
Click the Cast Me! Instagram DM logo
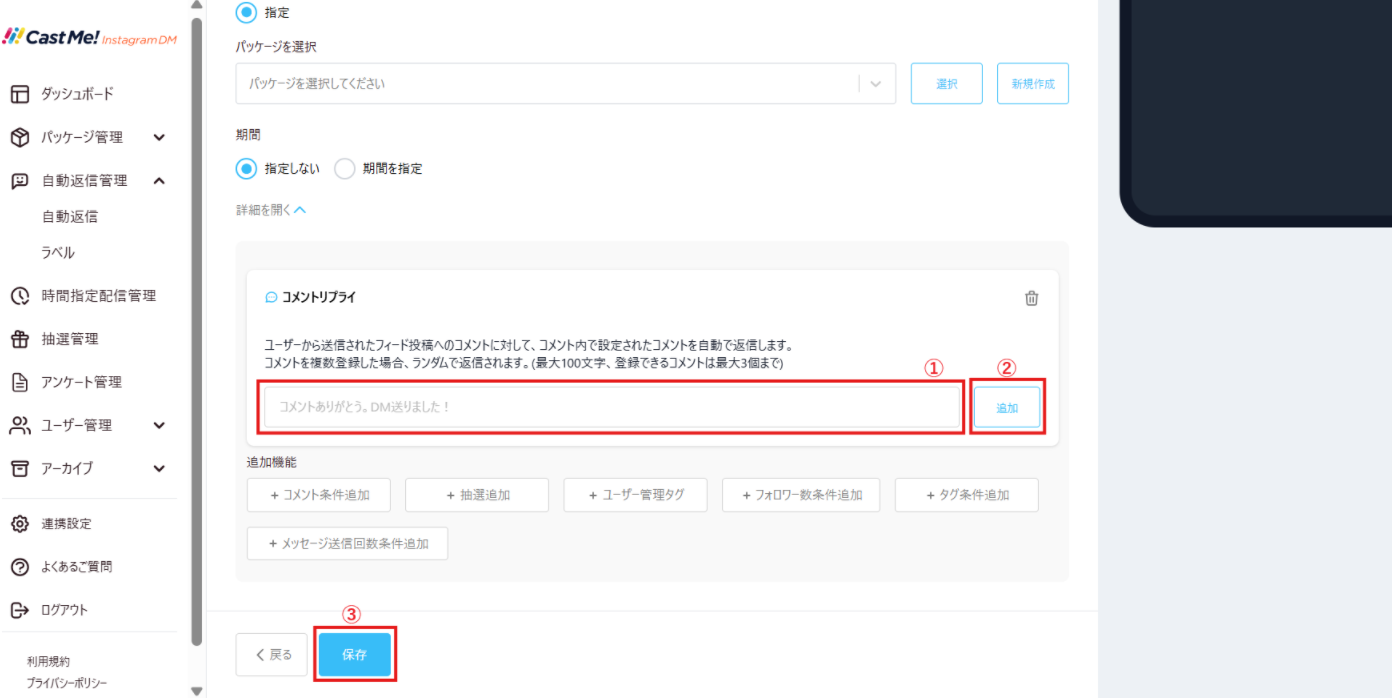[89, 36]
